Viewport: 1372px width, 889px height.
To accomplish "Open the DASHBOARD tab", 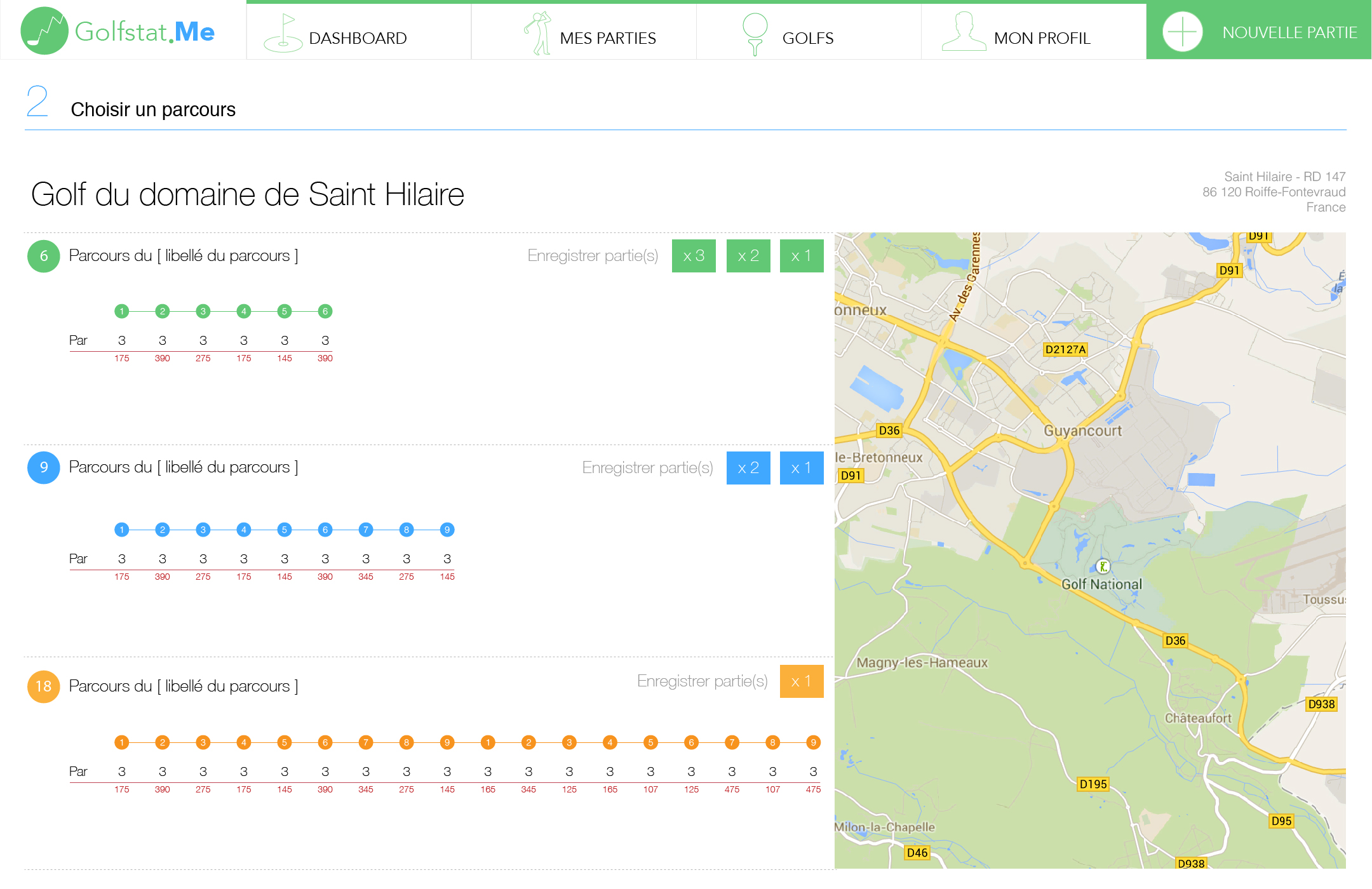I will (359, 32).
